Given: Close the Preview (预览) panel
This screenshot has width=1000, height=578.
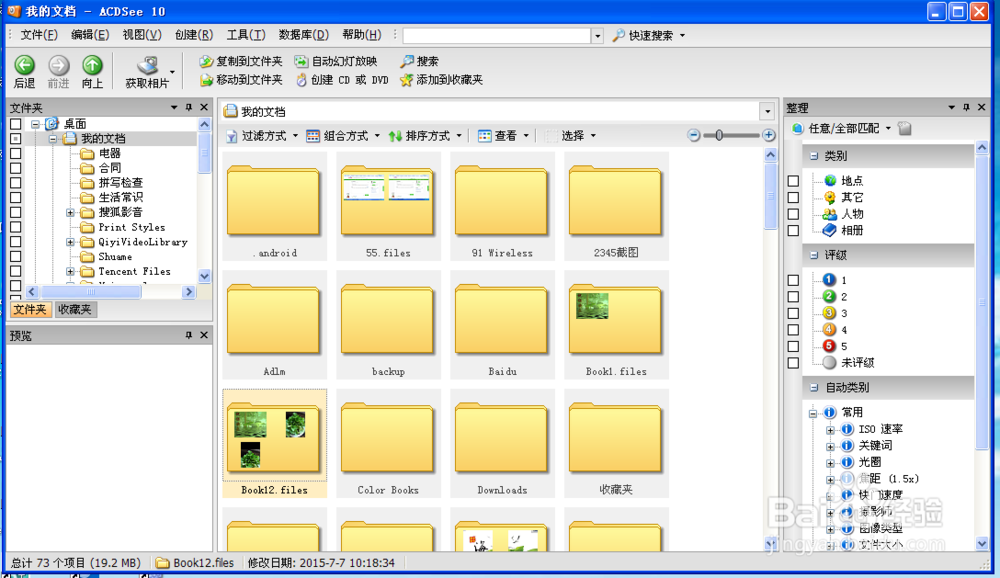Looking at the screenshot, I should [x=204, y=335].
